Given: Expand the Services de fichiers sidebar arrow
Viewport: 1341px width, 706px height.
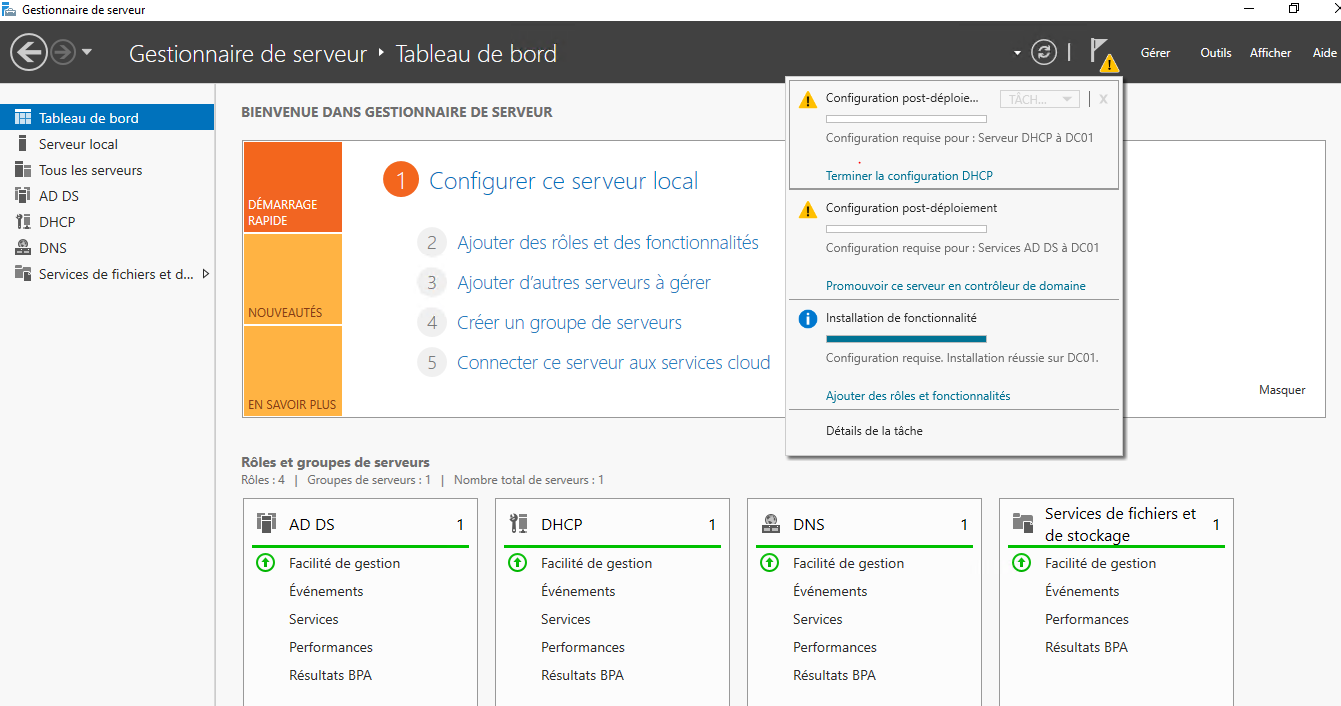Looking at the screenshot, I should point(206,274).
